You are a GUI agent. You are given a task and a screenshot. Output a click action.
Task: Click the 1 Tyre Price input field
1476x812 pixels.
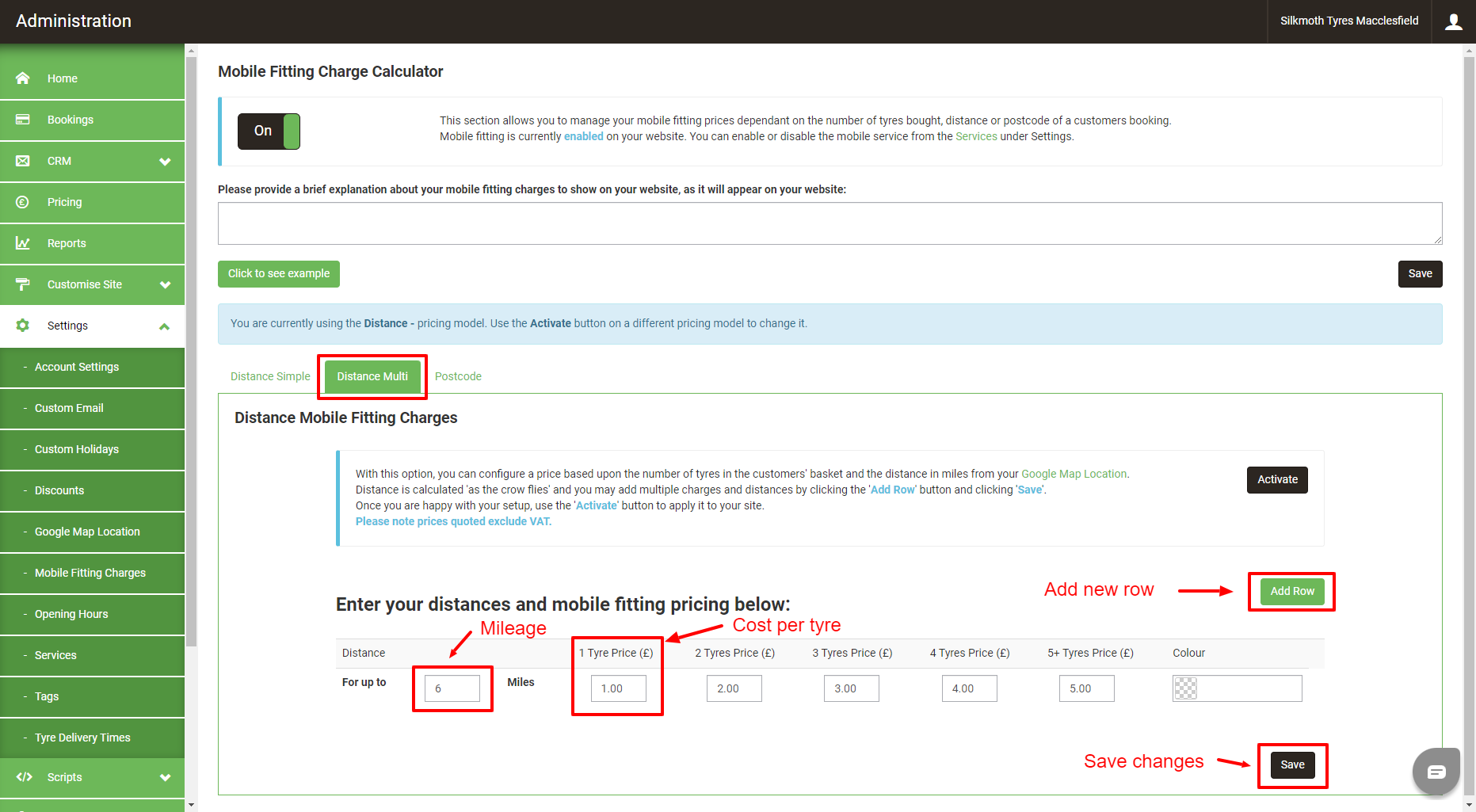[x=619, y=688]
